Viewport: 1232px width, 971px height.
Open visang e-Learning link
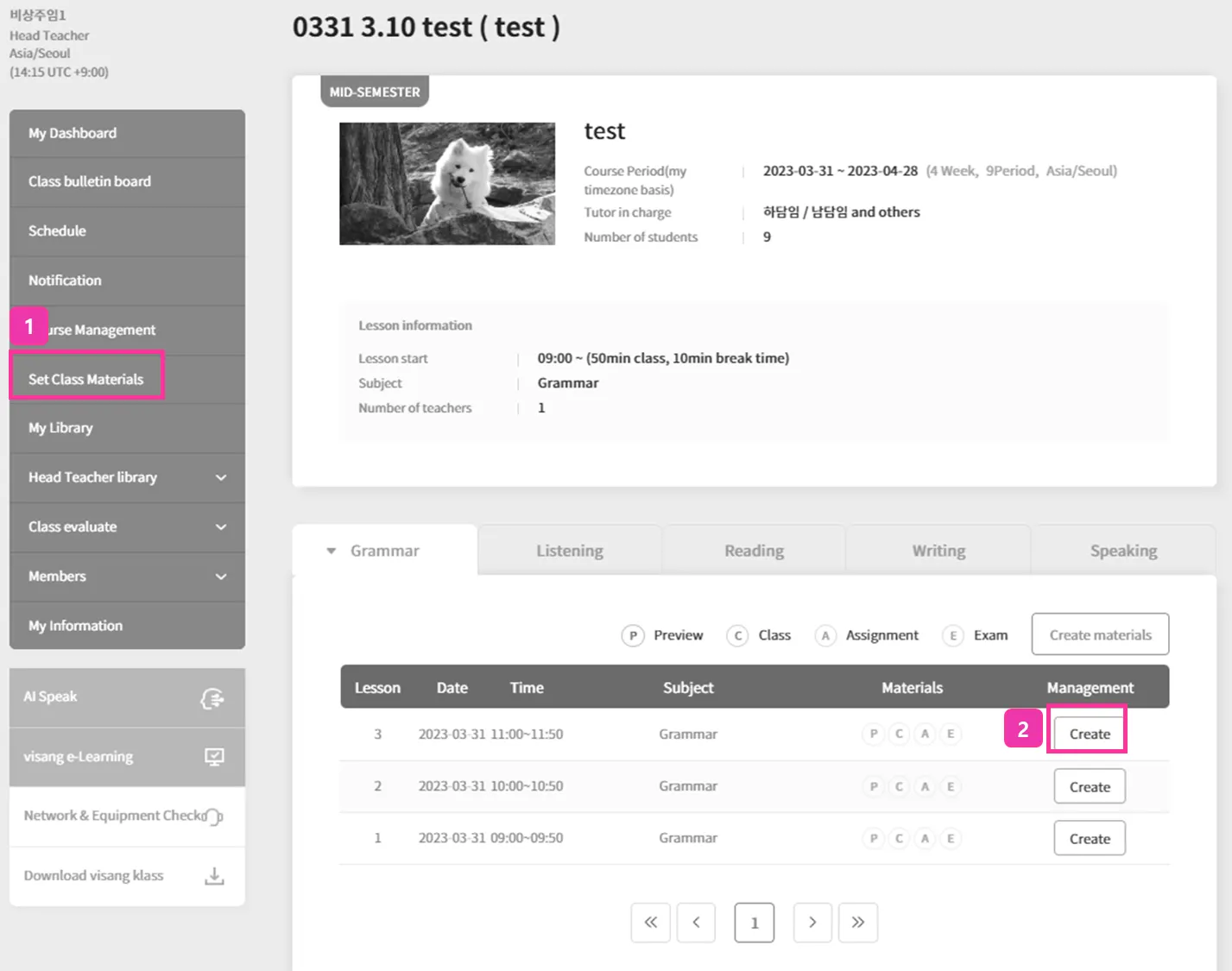127,757
